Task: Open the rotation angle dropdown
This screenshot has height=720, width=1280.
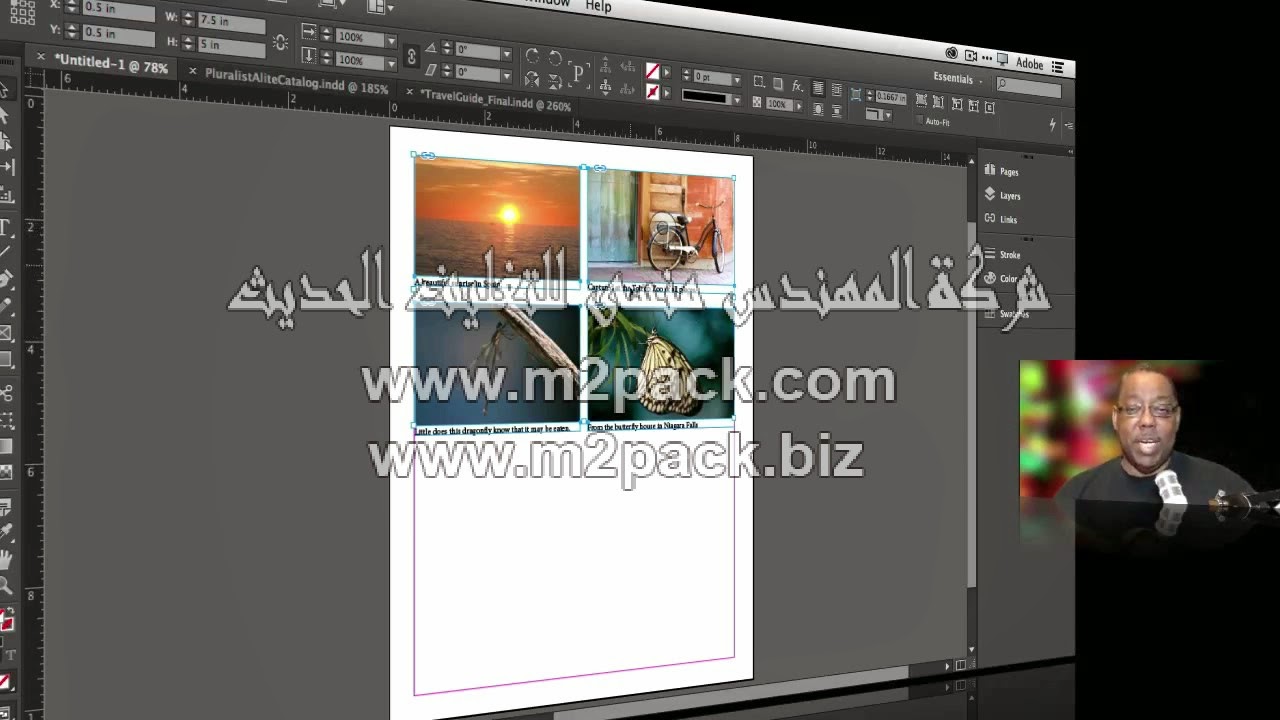Action: tap(506, 54)
